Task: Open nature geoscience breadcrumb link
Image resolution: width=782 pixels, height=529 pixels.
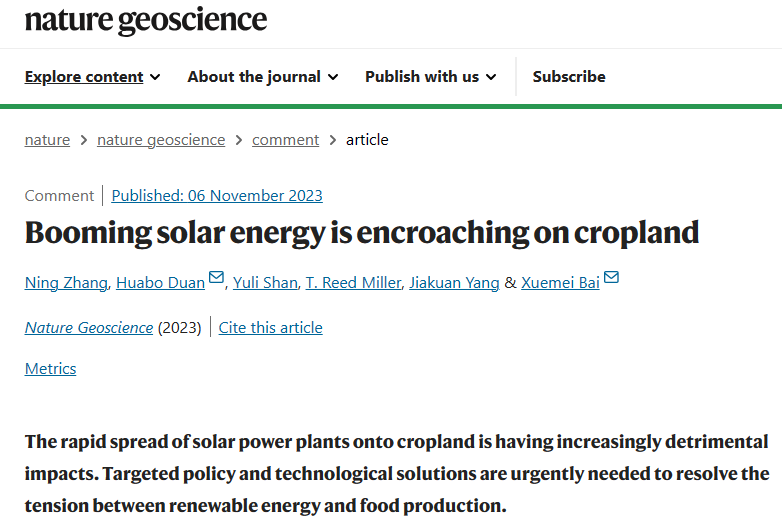Action: [x=161, y=140]
